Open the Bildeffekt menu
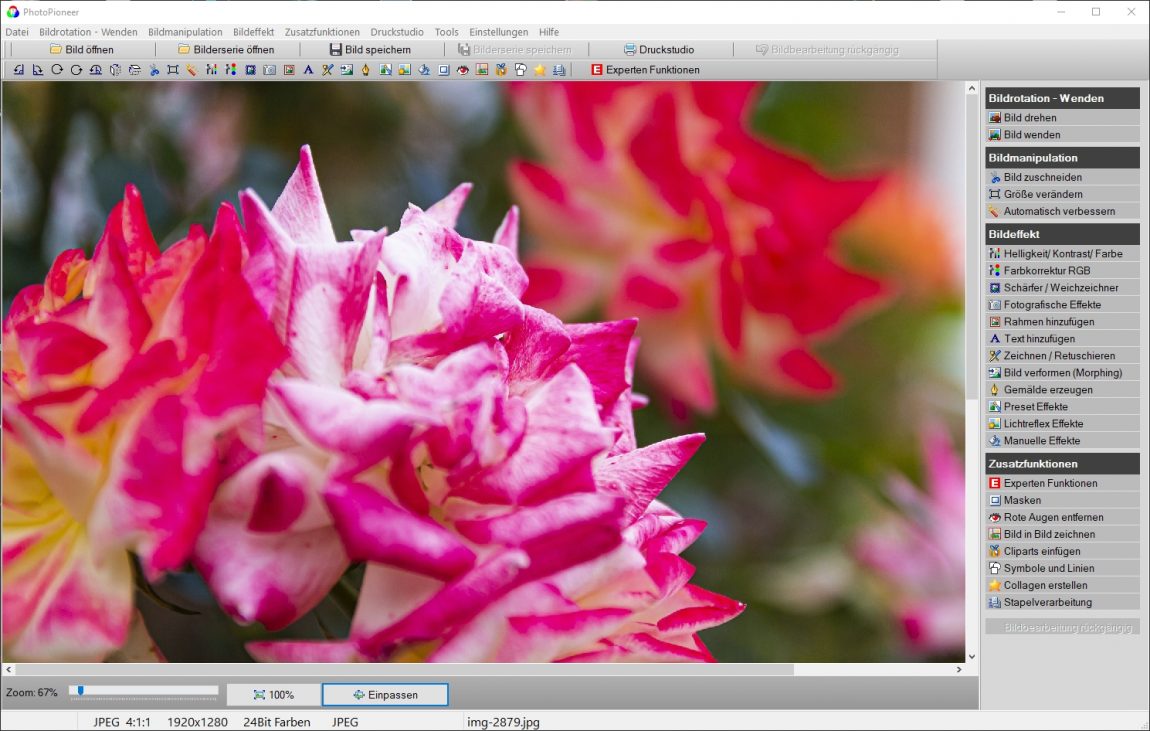1150x731 pixels. tap(253, 32)
